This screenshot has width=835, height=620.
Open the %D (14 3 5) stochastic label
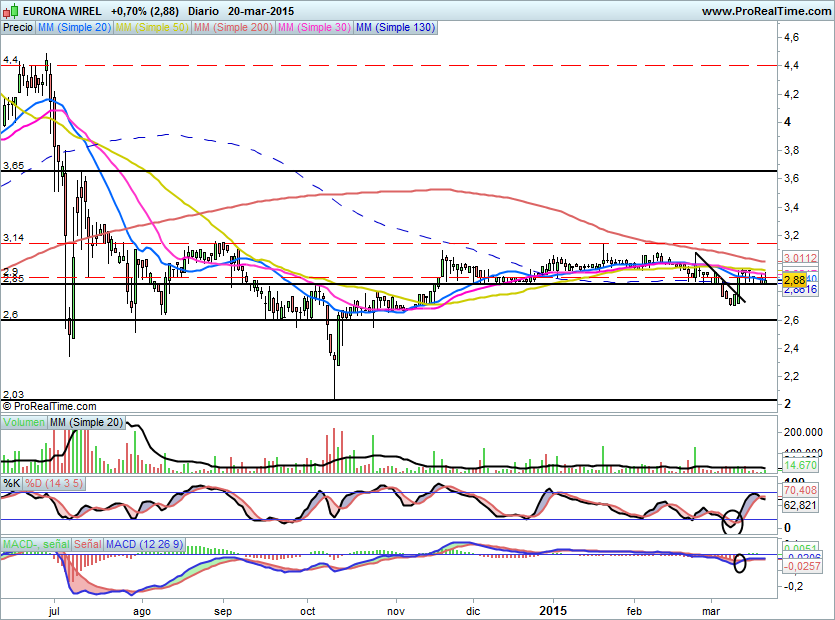[54, 483]
